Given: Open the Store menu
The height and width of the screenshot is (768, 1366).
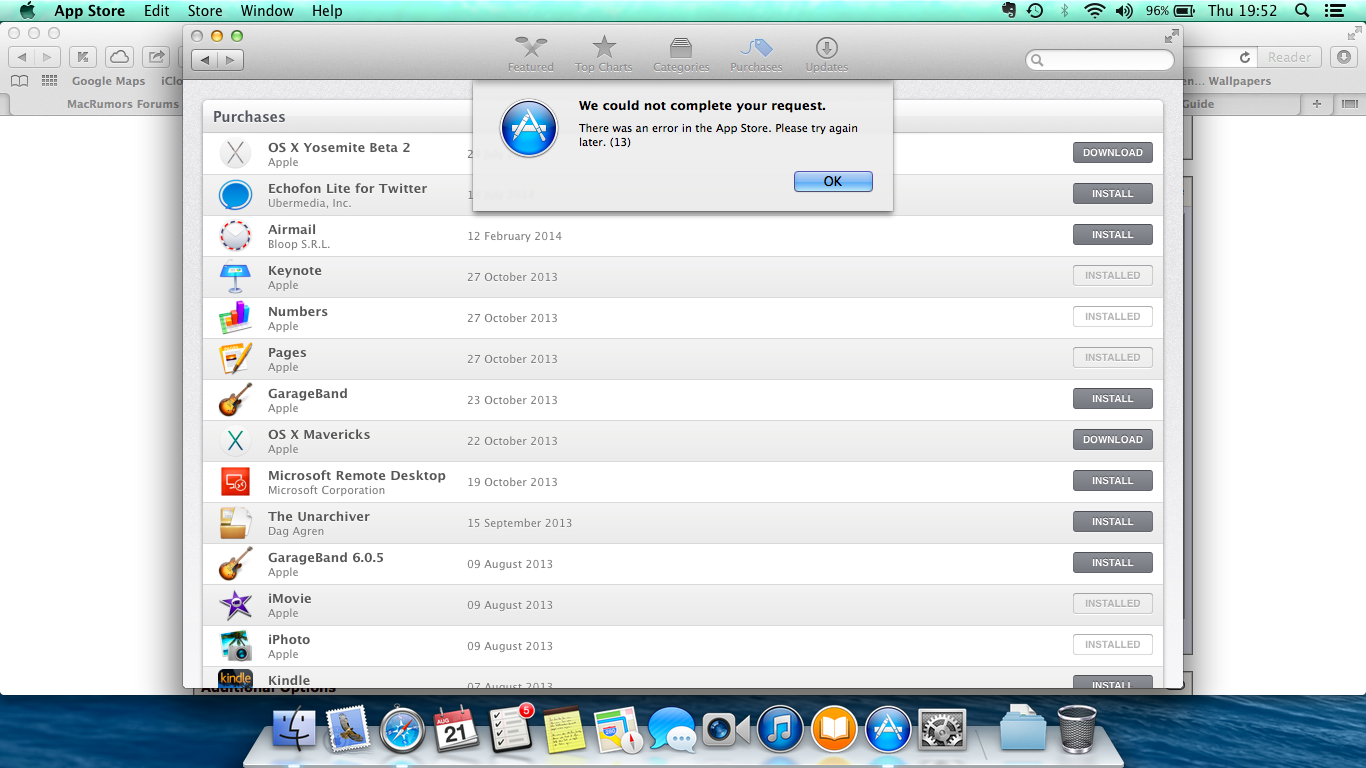Looking at the screenshot, I should [205, 11].
